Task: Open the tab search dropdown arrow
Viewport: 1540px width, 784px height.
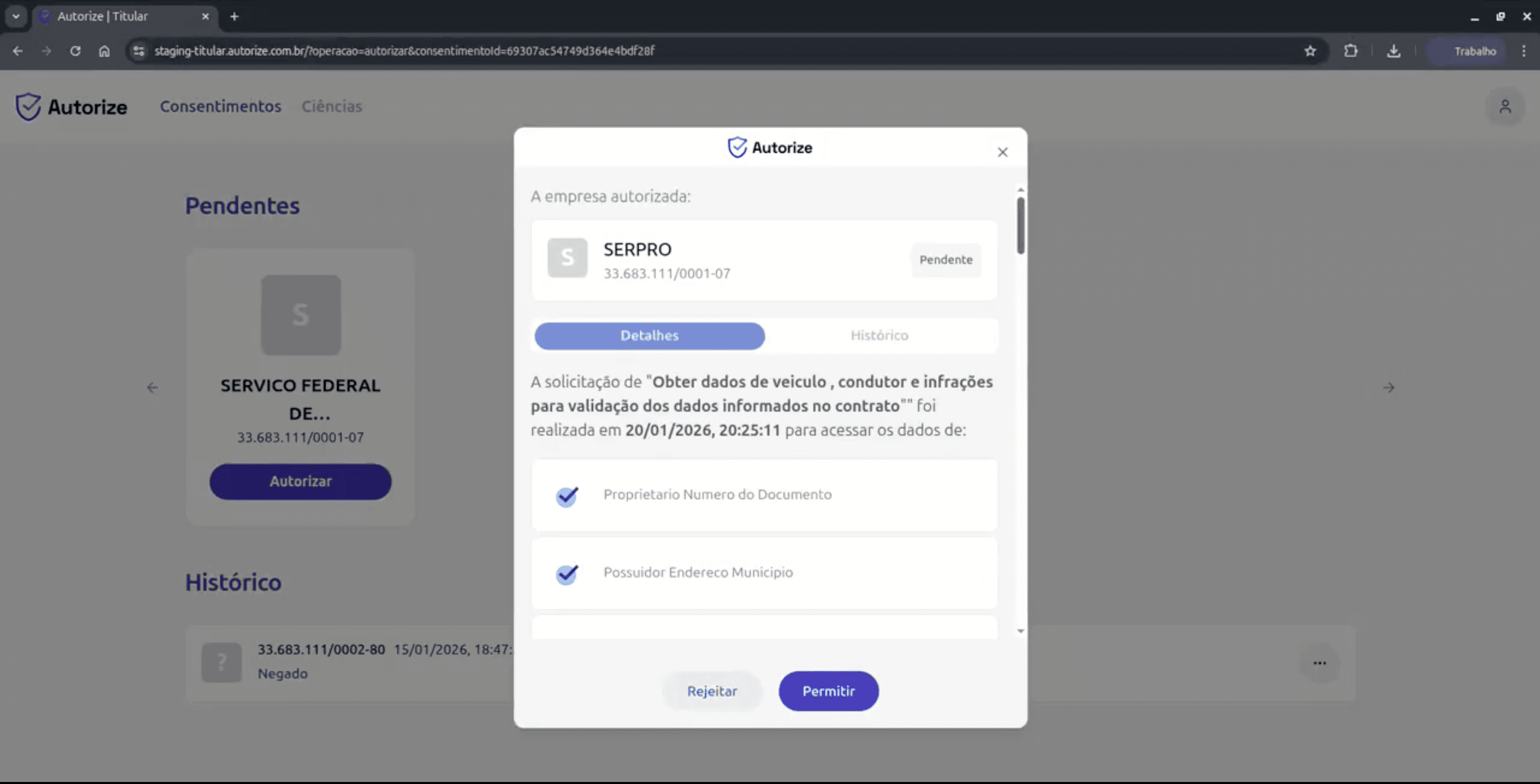Action: click(16, 16)
